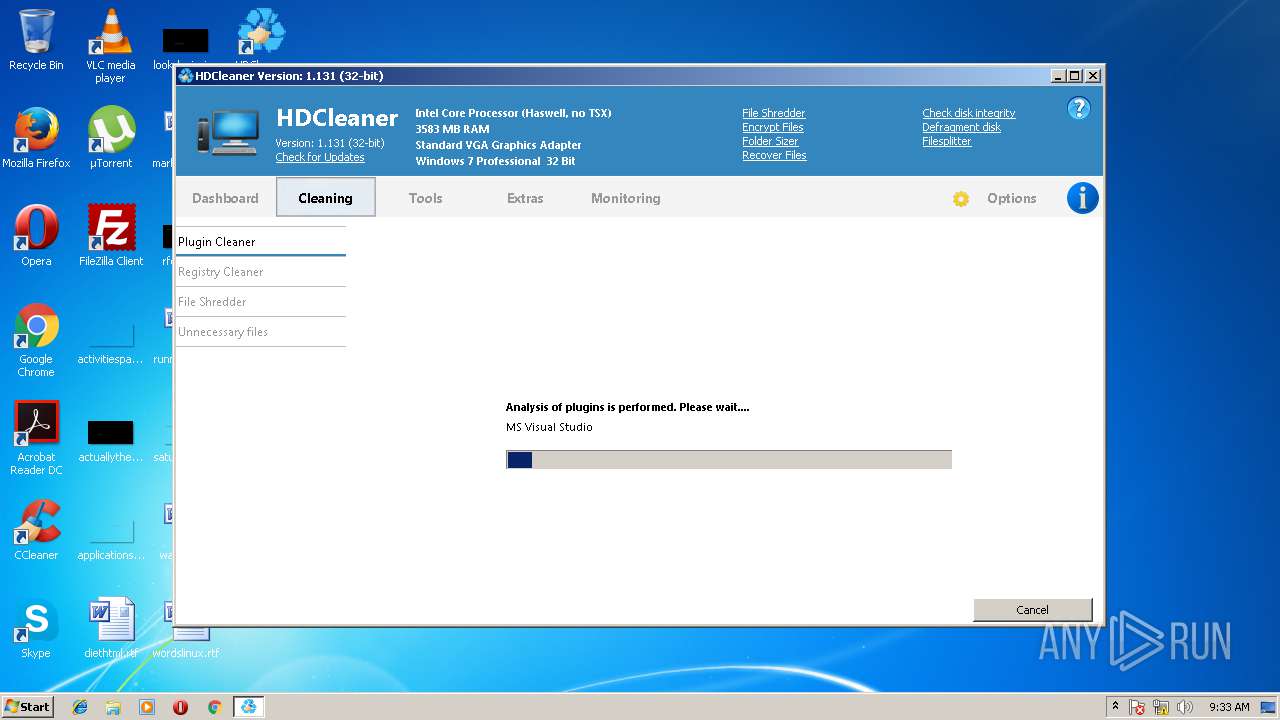The image size is (1280, 720).
Task: Click Action Center flag tray icon
Action: click(1137, 707)
